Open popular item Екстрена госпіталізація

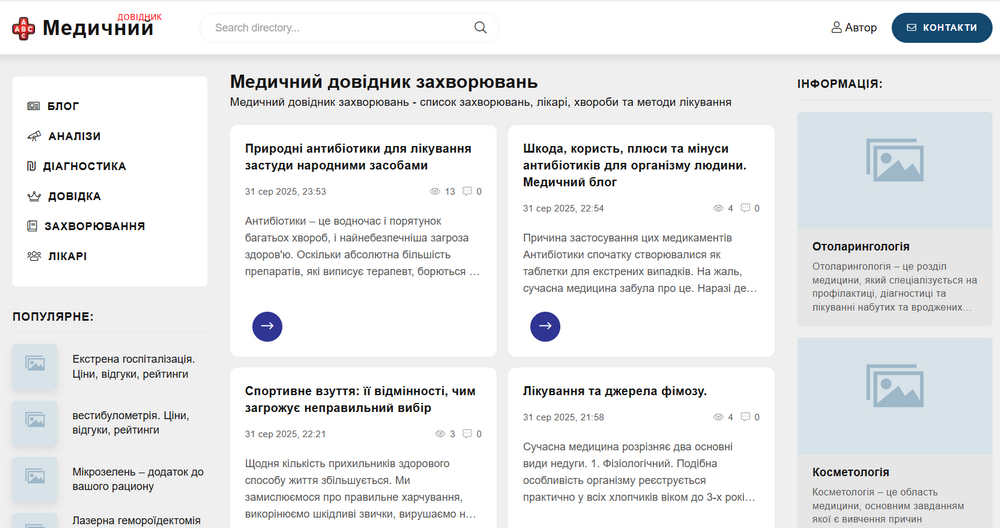(133, 367)
